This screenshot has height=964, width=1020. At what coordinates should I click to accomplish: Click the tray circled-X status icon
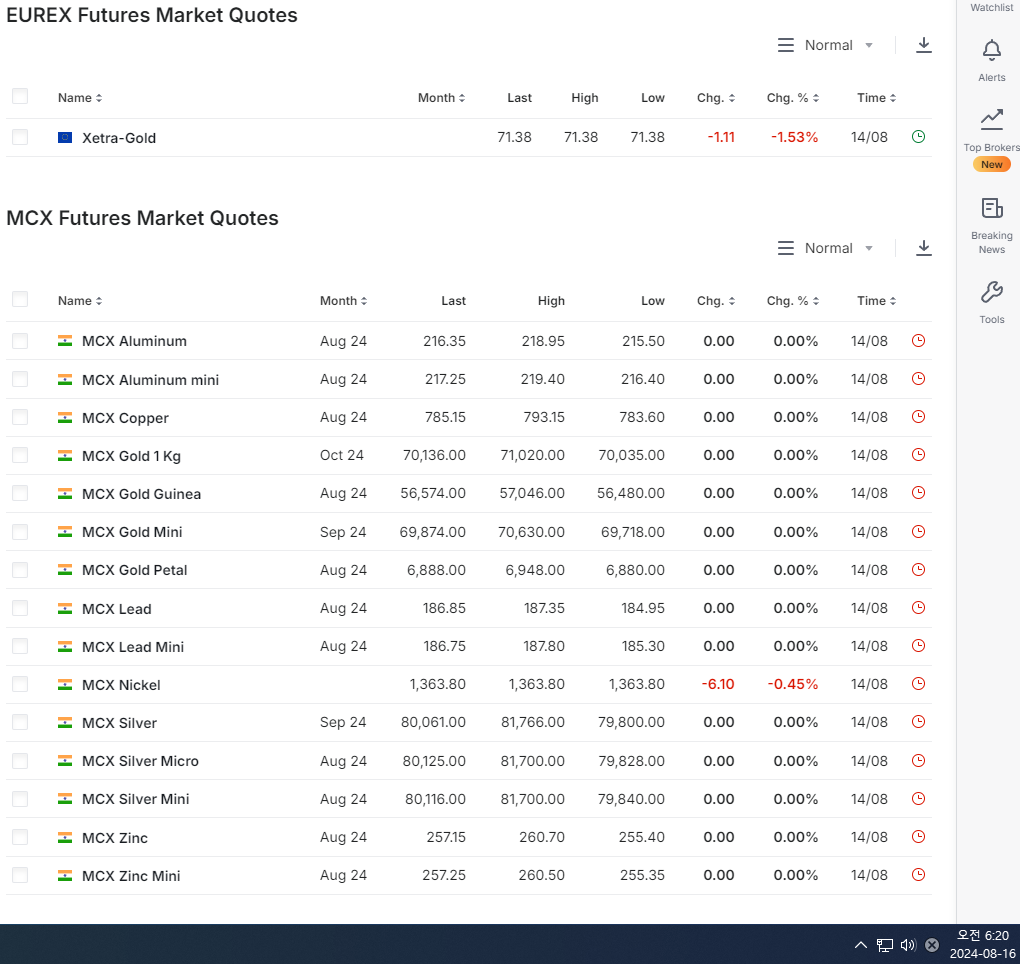click(x=932, y=944)
